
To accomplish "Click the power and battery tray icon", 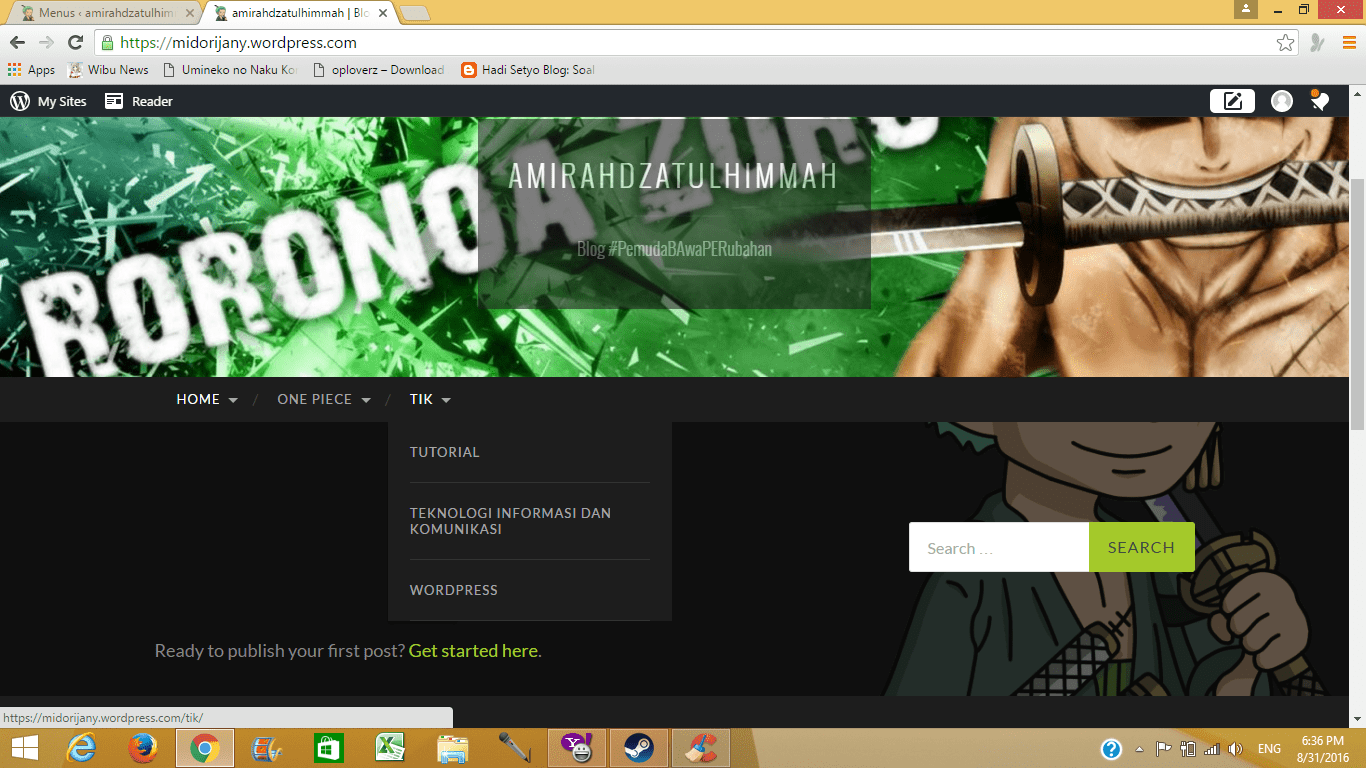I will (1188, 749).
